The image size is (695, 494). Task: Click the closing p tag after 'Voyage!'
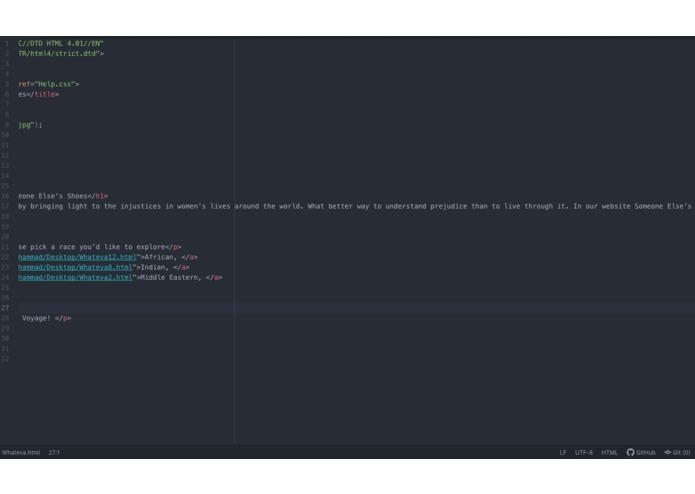tap(63, 318)
